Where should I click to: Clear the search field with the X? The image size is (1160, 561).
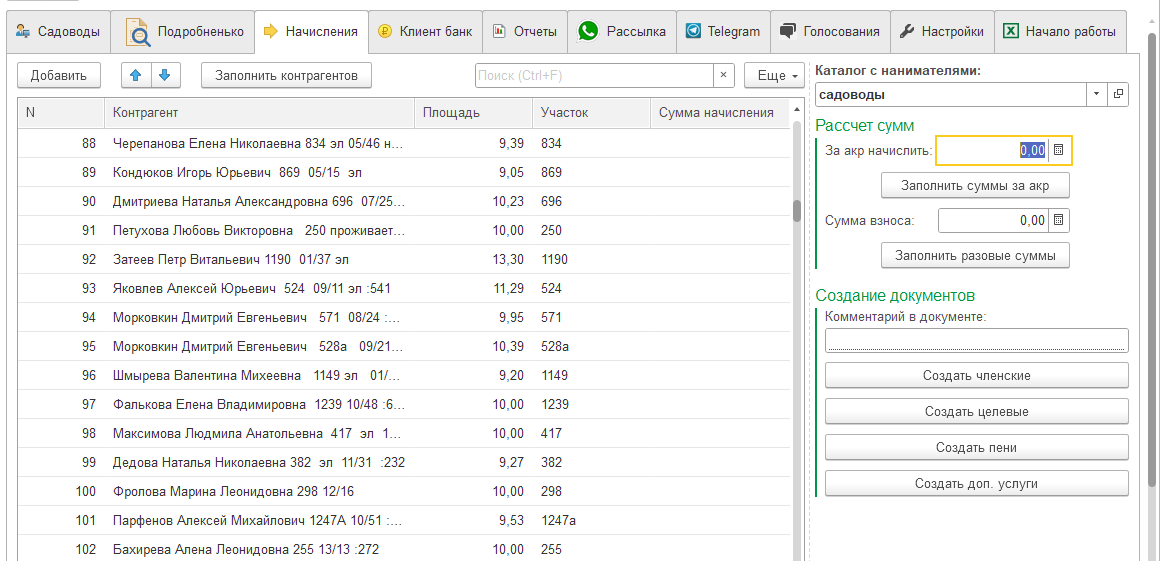tap(725, 75)
